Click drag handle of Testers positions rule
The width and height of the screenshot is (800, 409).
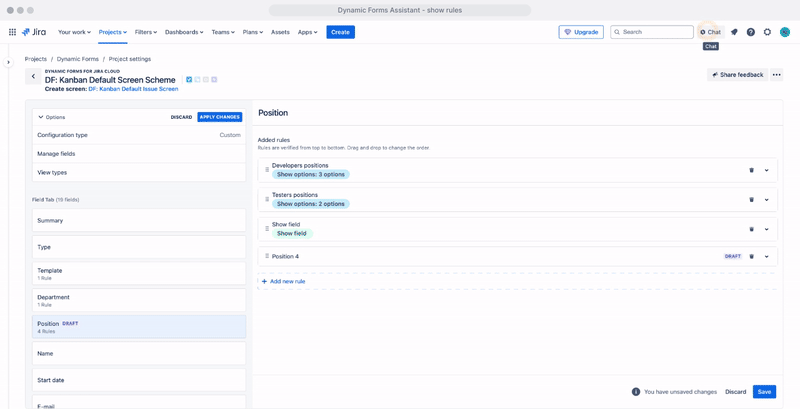267,199
